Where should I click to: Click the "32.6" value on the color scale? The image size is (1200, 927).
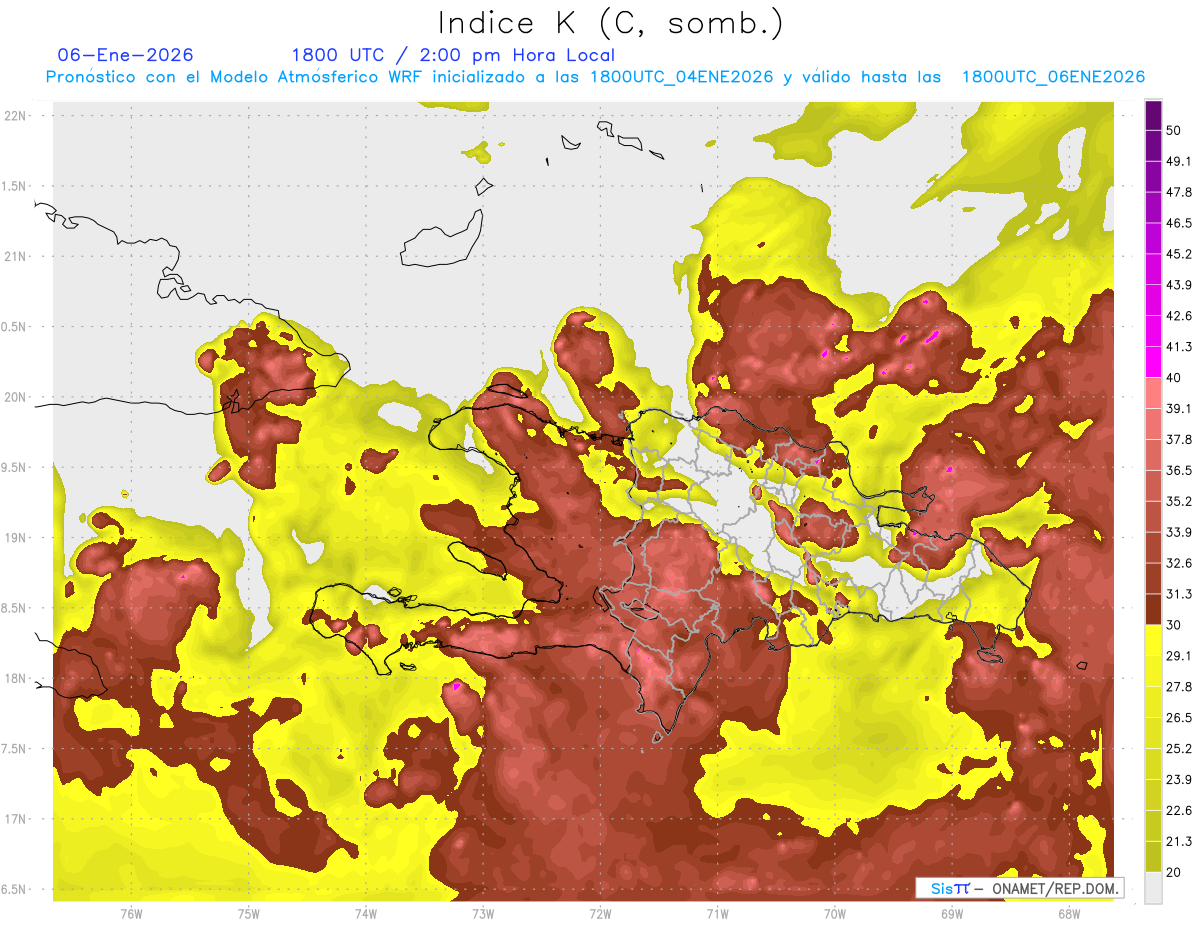click(1179, 563)
